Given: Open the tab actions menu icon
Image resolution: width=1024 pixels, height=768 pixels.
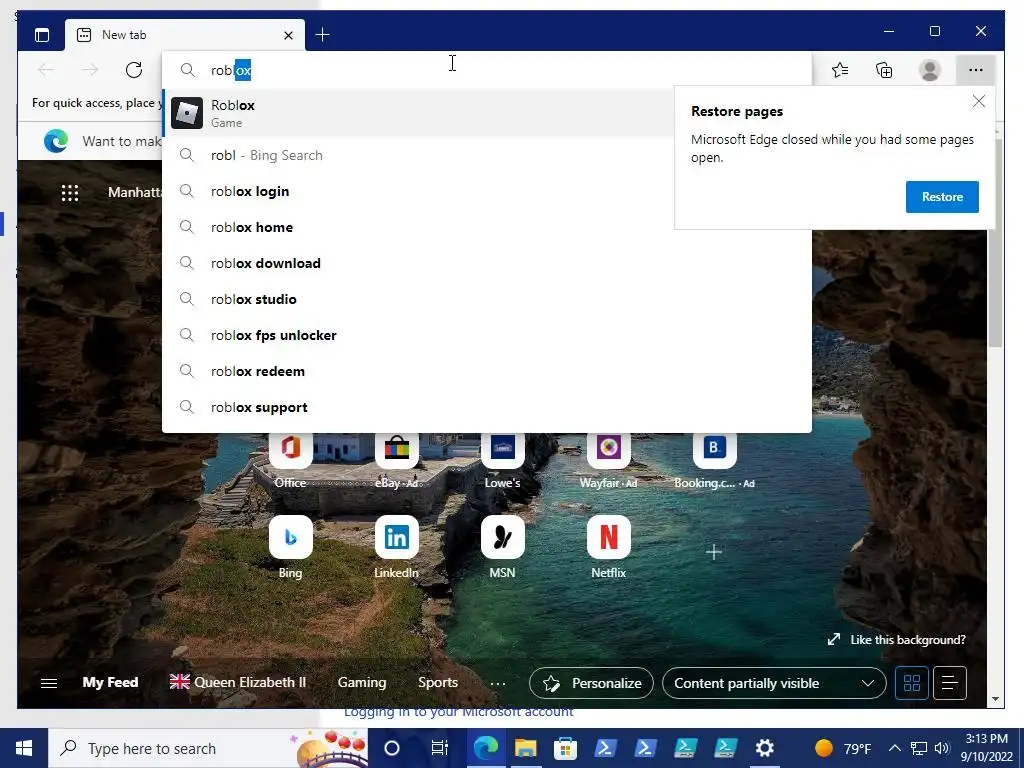Looking at the screenshot, I should tap(42, 35).
